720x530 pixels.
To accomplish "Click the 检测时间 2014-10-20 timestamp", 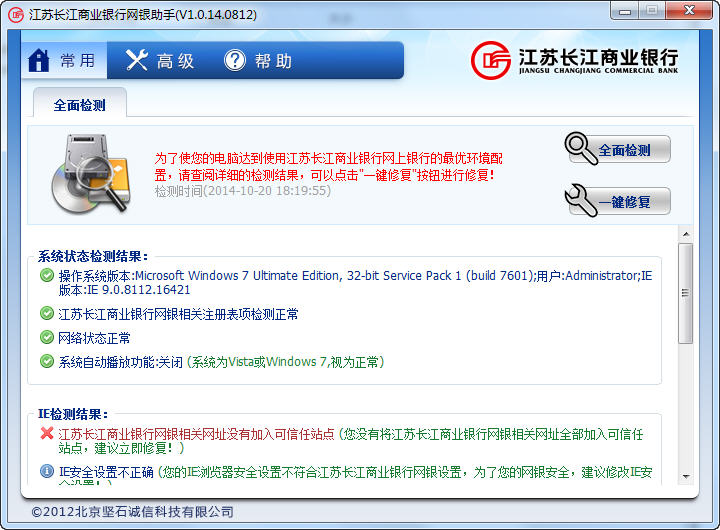I will click(x=242, y=191).
